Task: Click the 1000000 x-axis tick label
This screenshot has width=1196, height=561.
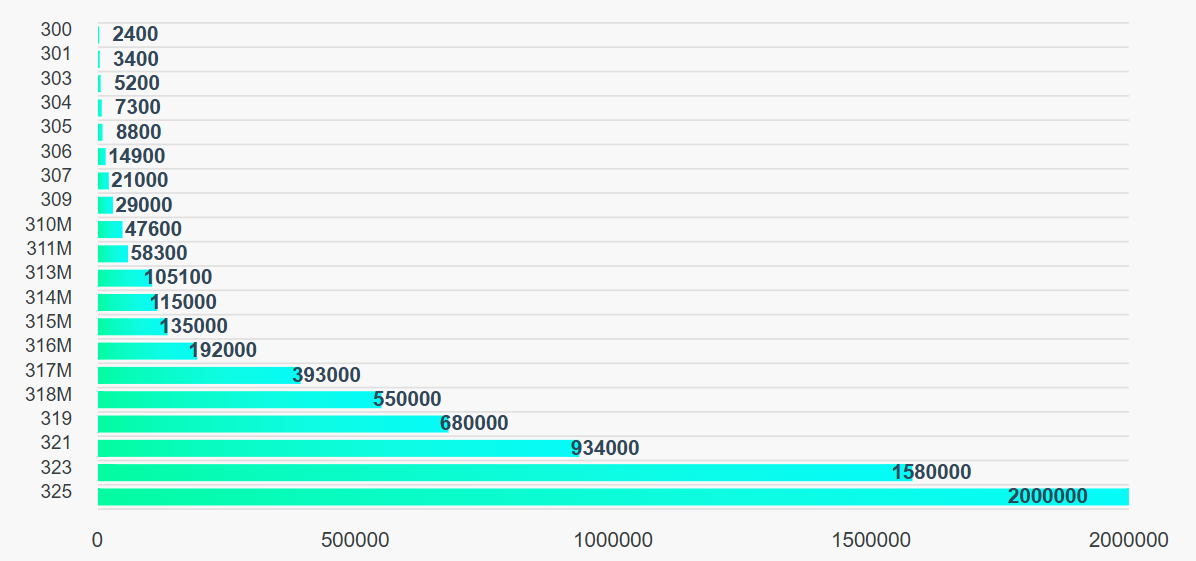Action: [611, 540]
